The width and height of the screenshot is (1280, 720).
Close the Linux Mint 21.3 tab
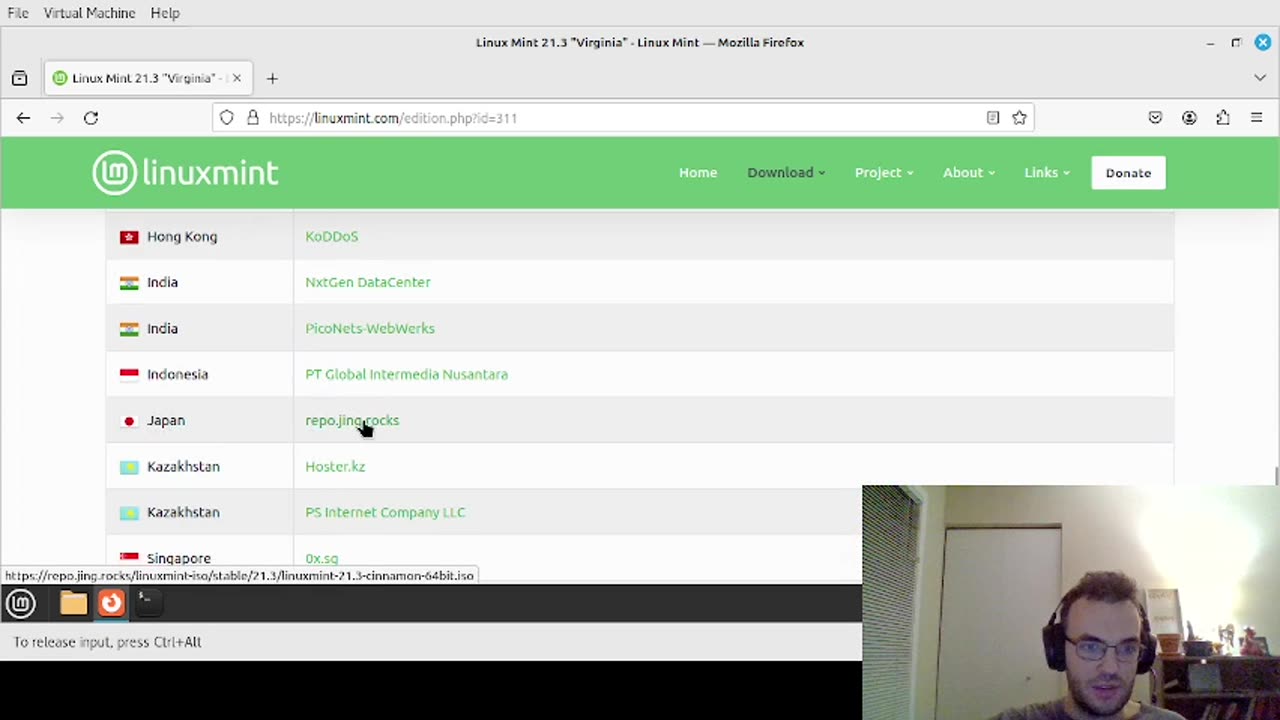click(237, 78)
